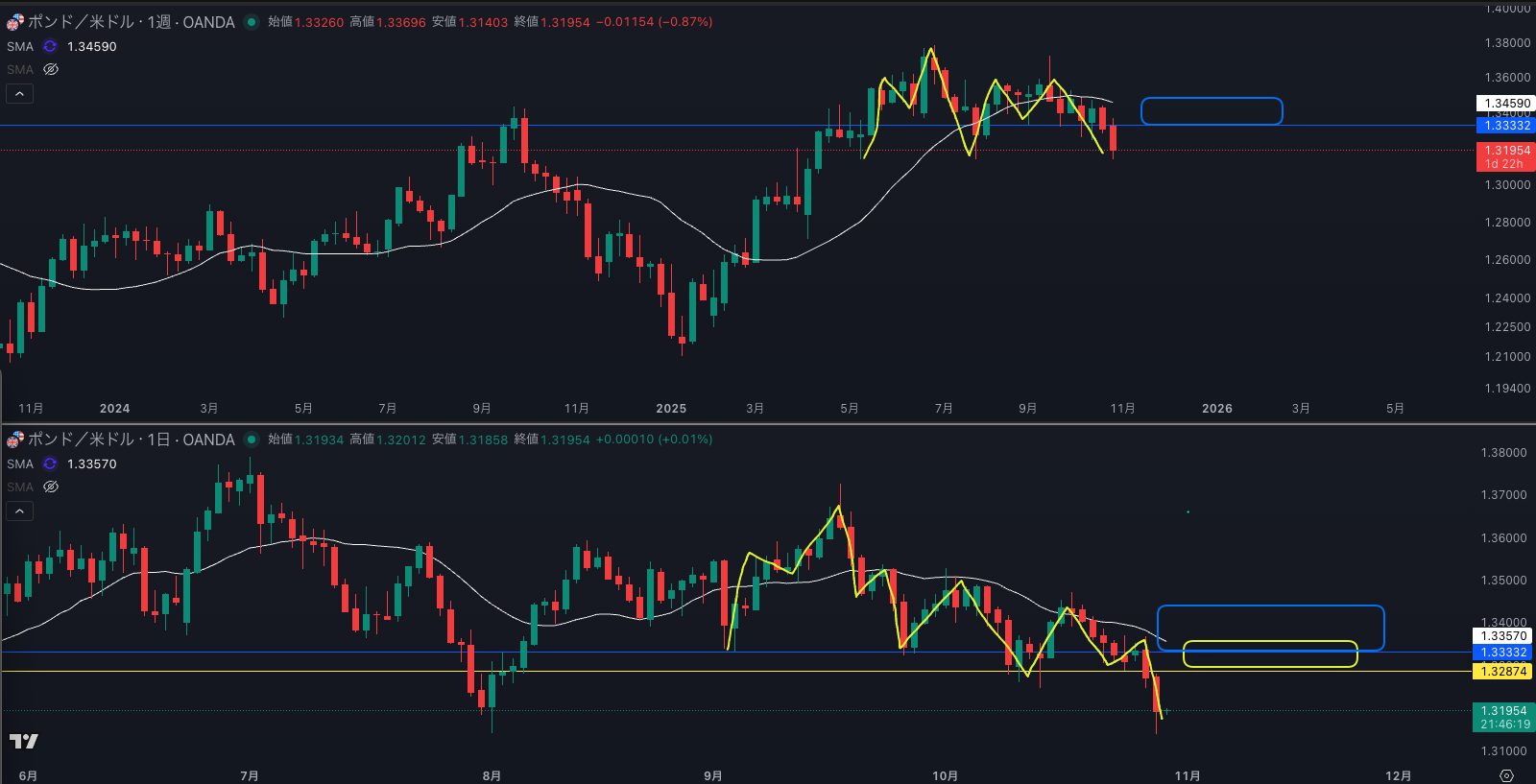Open chart settings gear at bottom right

(x=1506, y=775)
